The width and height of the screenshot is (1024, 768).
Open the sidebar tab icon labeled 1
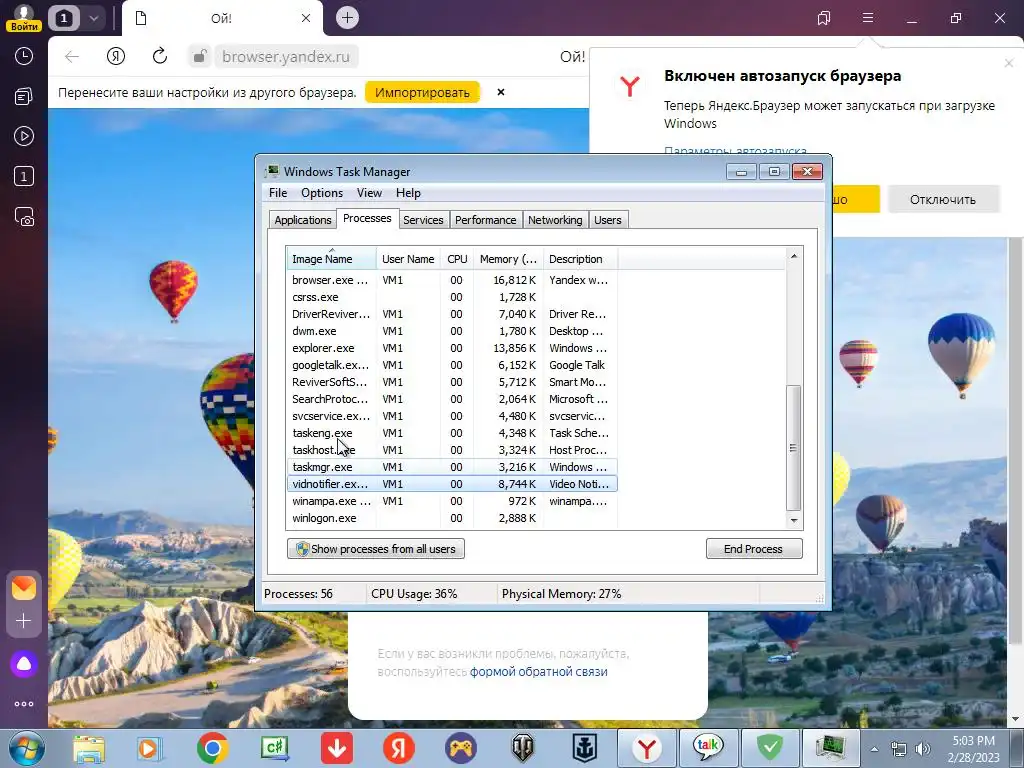click(x=24, y=176)
